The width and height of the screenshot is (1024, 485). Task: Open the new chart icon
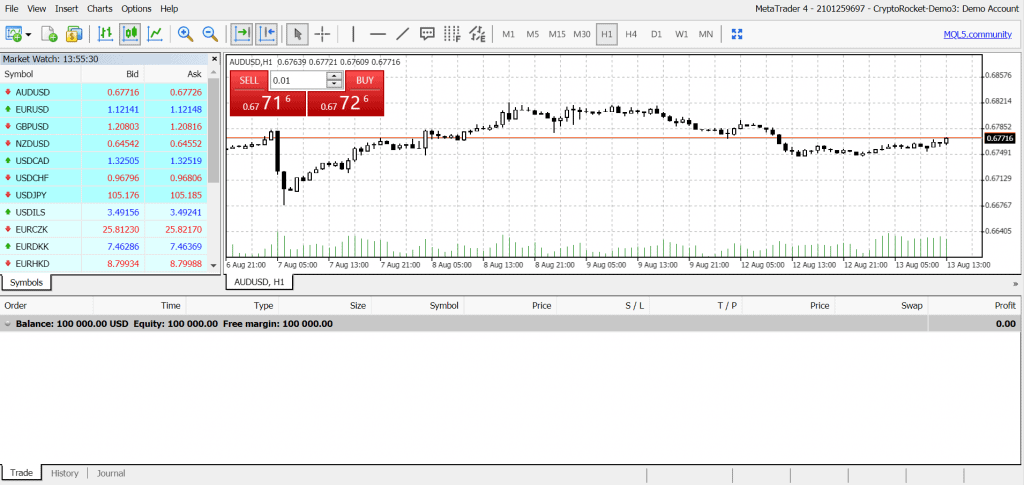click(14, 33)
